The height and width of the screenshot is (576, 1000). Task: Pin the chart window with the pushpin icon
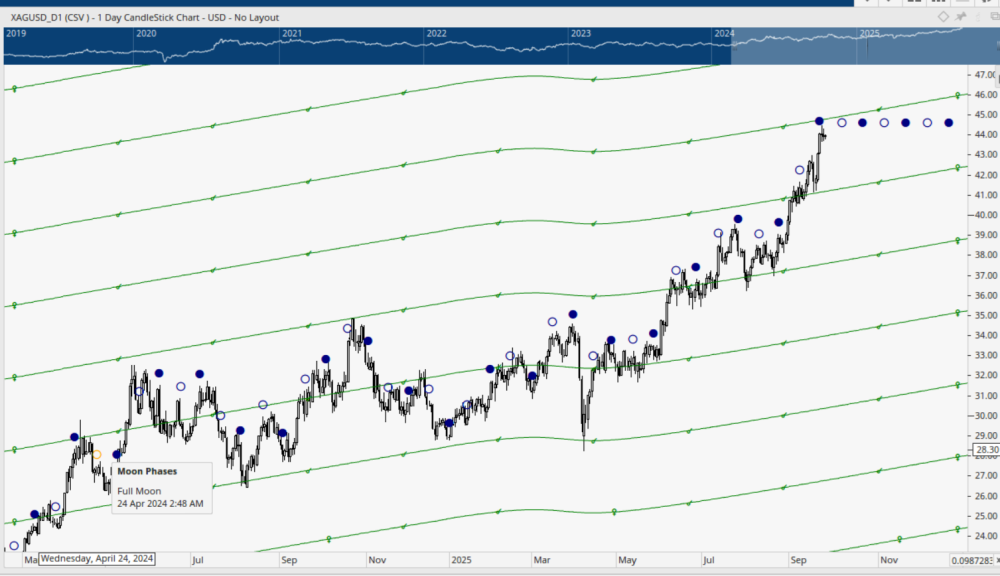click(962, 17)
